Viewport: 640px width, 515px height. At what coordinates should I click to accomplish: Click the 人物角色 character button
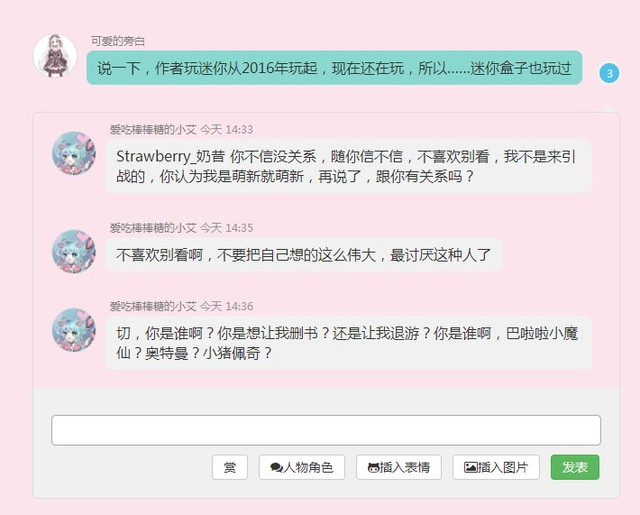click(302, 467)
